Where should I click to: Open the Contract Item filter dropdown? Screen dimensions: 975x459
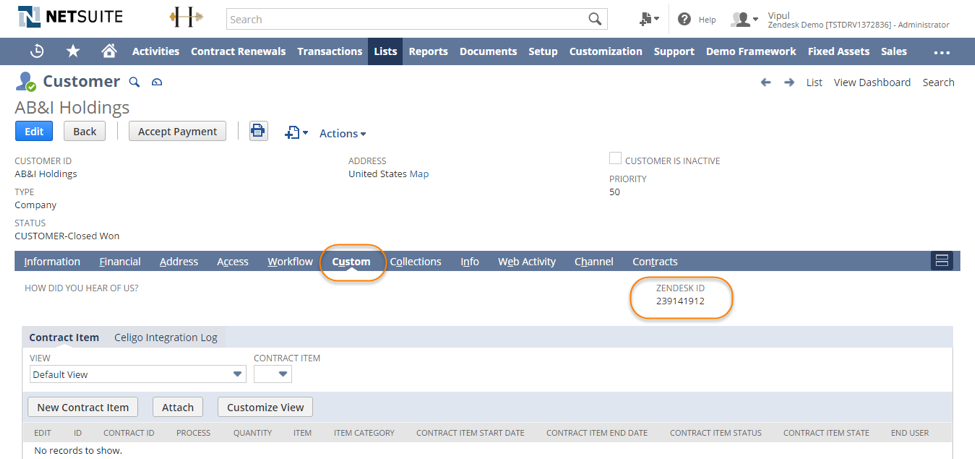tap(272, 374)
